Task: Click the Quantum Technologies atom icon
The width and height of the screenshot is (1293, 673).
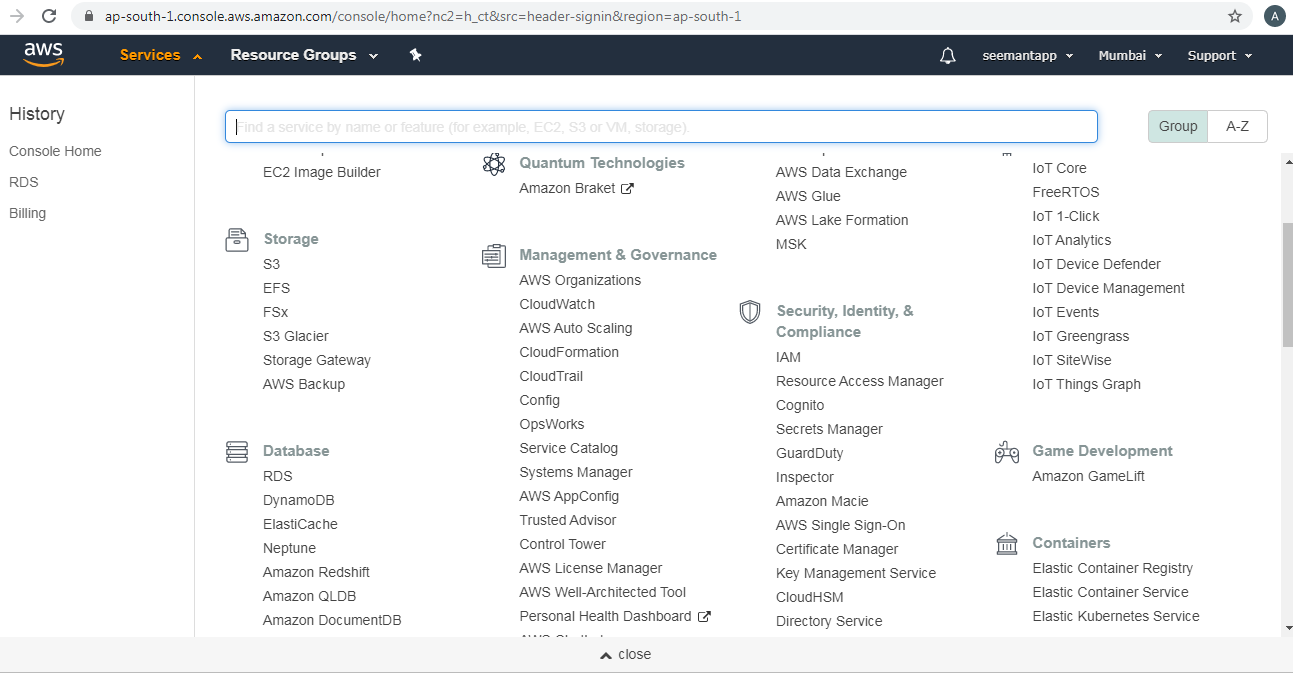Action: pyautogui.click(x=494, y=164)
